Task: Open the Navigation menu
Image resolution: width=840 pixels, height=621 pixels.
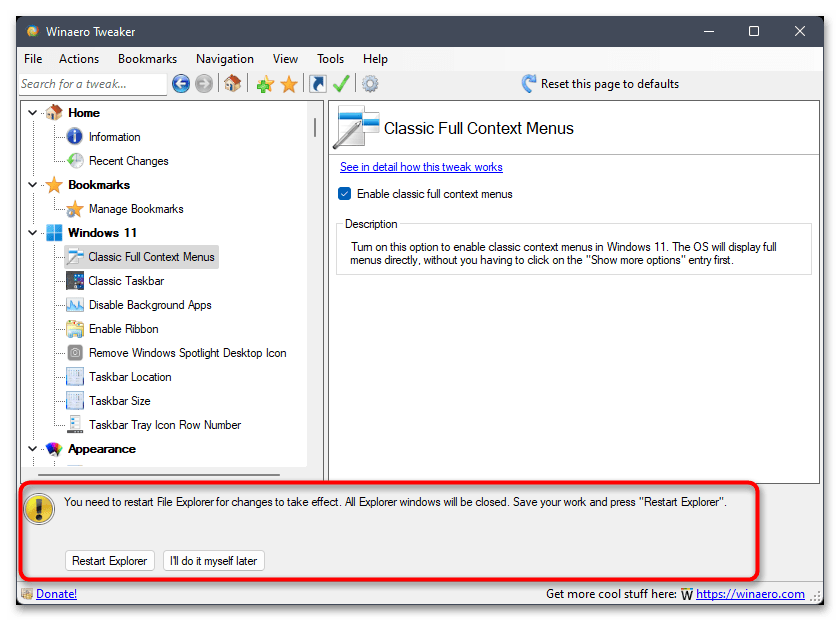Action: click(x=224, y=59)
